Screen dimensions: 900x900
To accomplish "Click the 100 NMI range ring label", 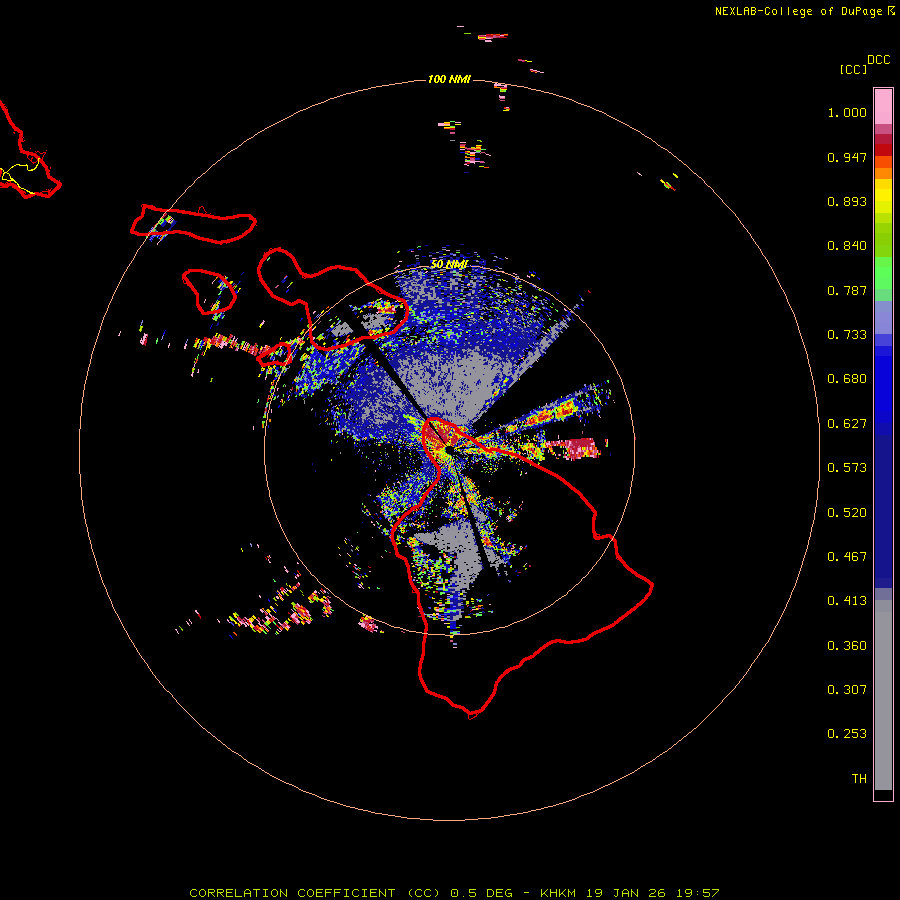I will (449, 79).
